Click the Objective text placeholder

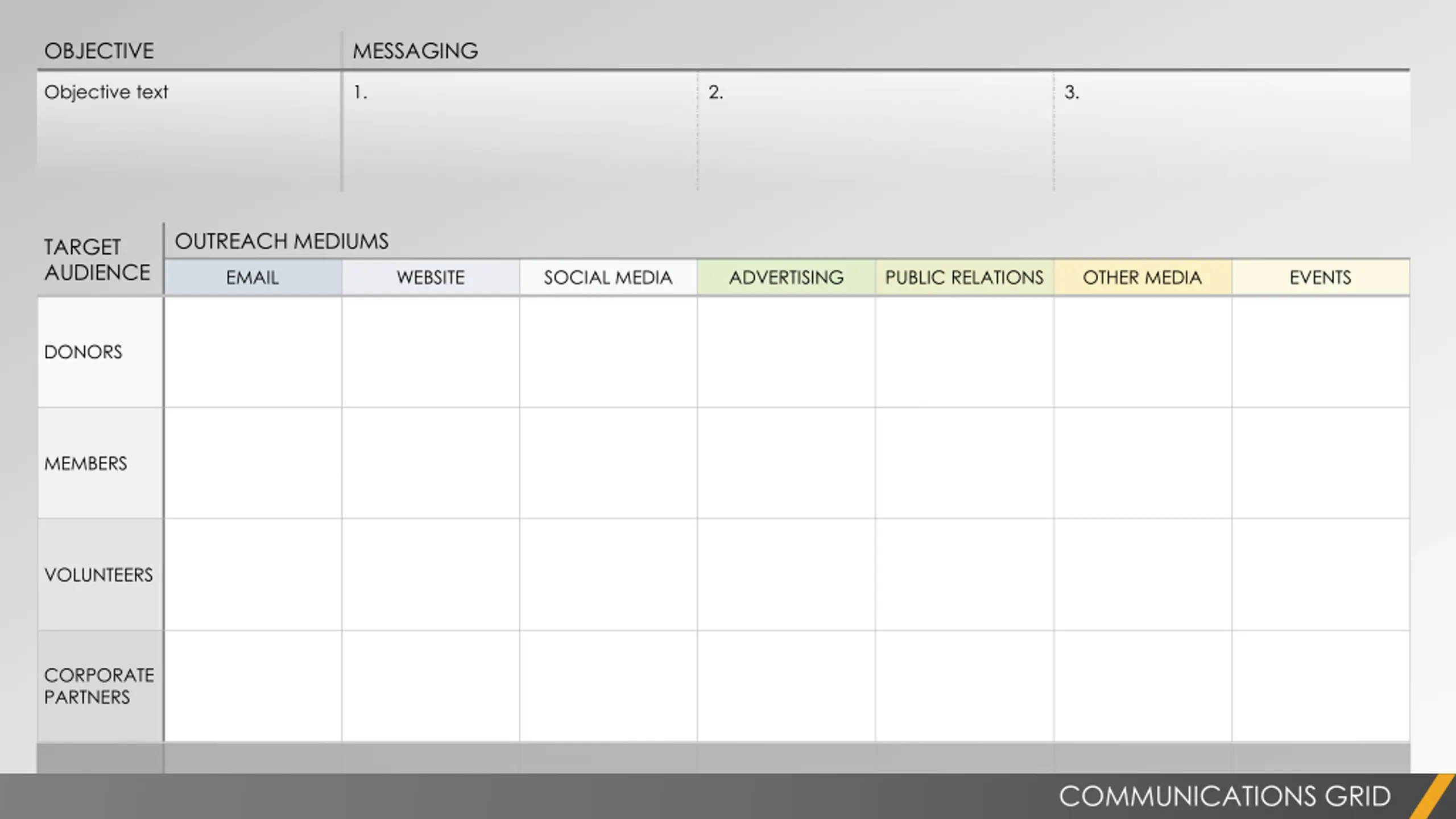point(106,92)
